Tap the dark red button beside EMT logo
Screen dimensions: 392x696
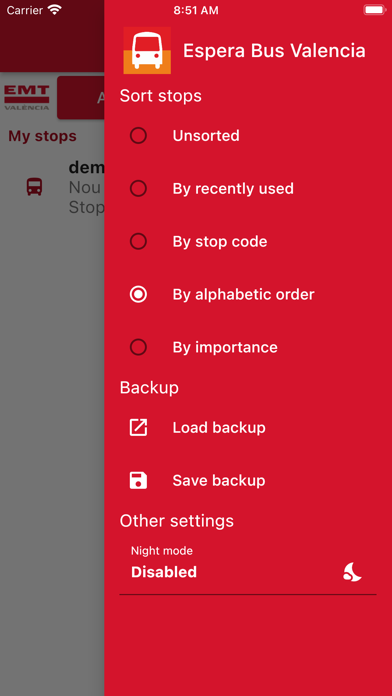coord(81,98)
